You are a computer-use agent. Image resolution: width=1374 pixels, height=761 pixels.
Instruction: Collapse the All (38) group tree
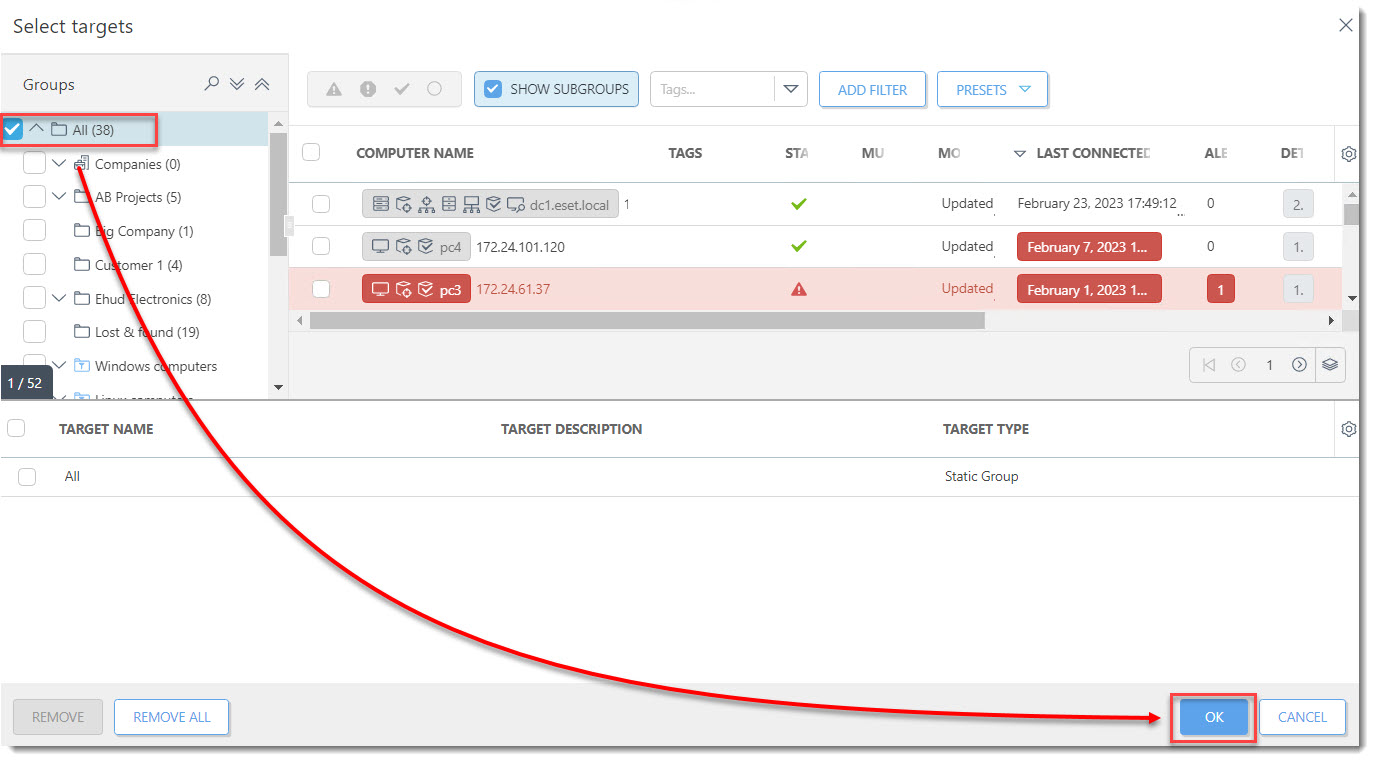coord(36,129)
